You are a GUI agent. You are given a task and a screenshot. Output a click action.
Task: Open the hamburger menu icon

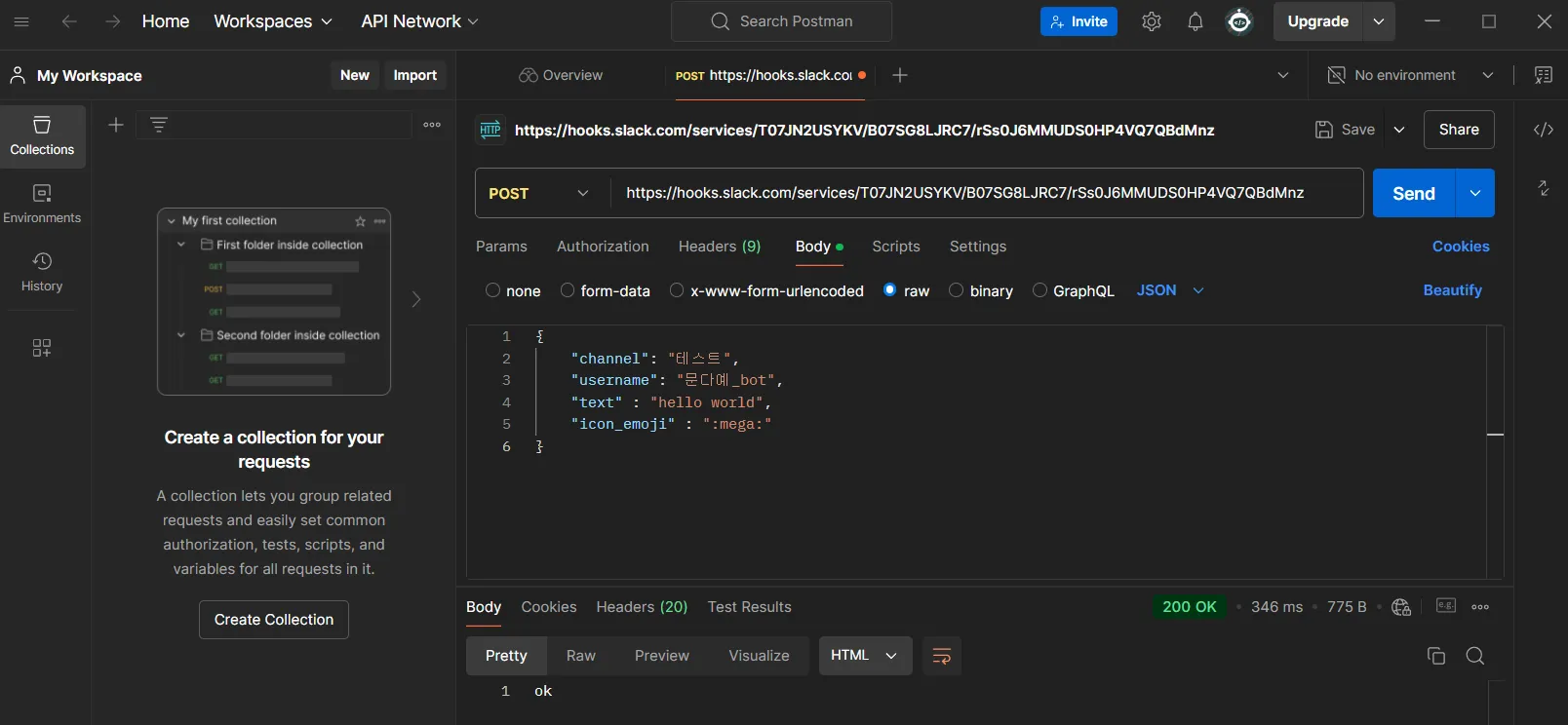click(x=21, y=21)
